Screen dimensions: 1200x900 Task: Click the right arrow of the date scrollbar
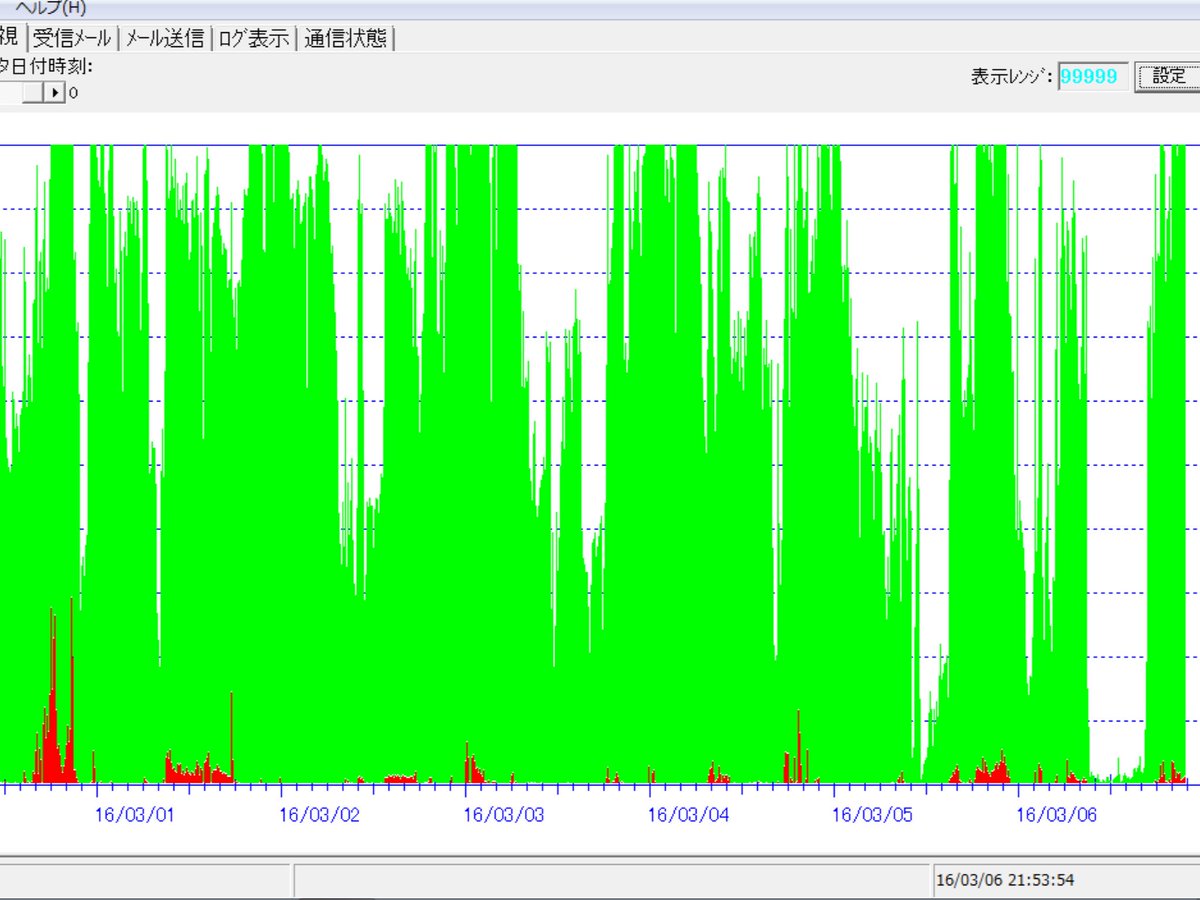[56, 92]
